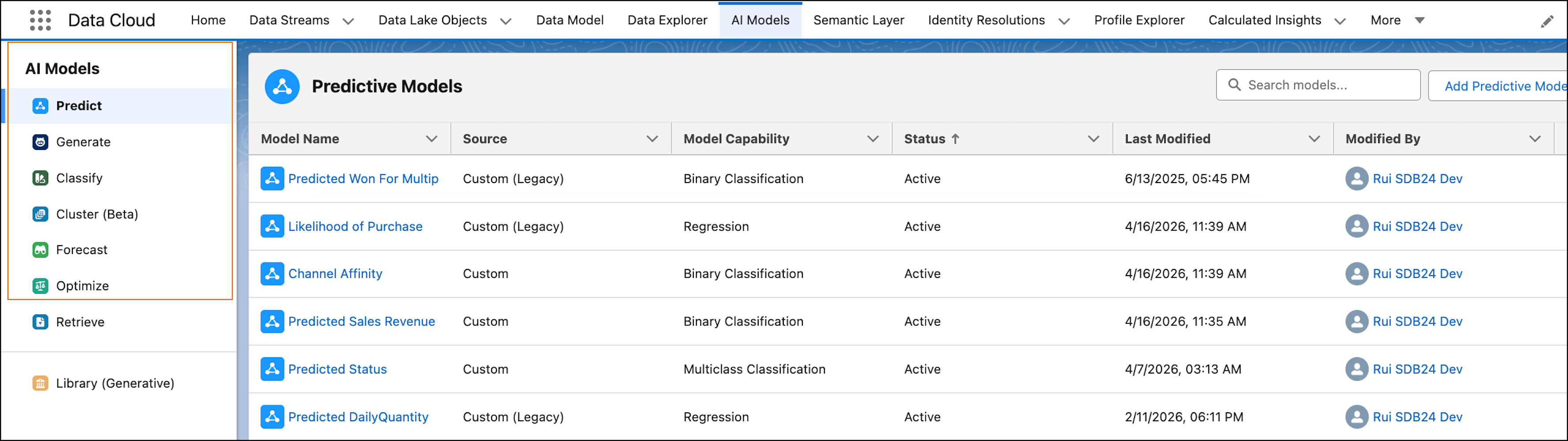1568x441 pixels.
Task: Open the App Launcher dots icon
Action: pyautogui.click(x=40, y=20)
